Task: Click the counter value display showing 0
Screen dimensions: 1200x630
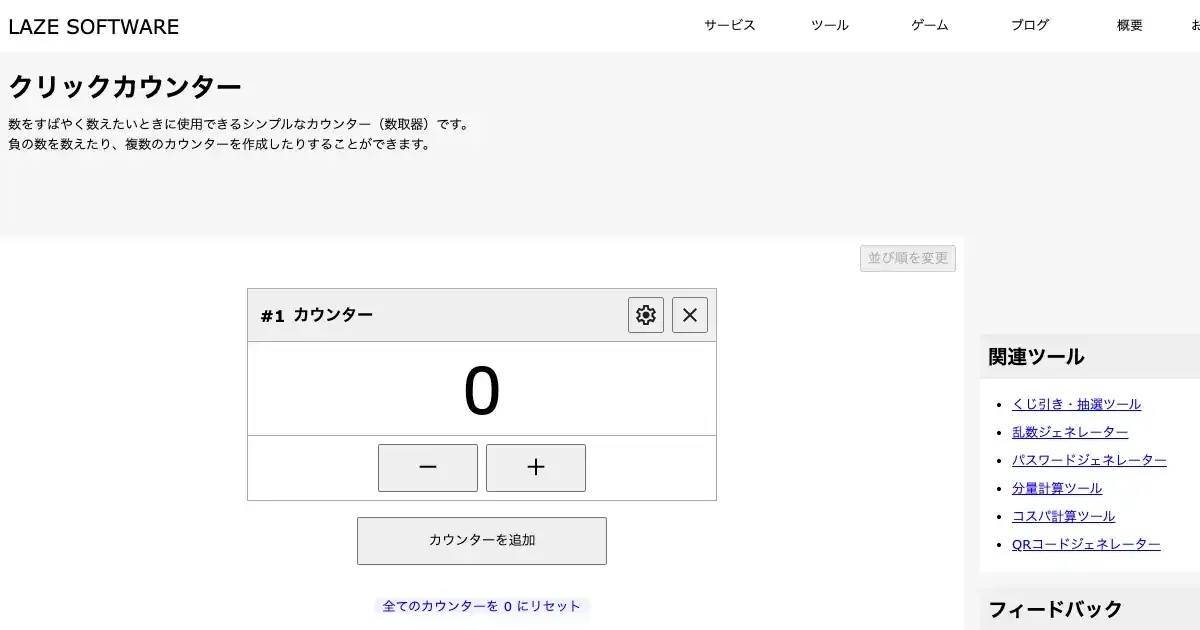Action: point(482,391)
